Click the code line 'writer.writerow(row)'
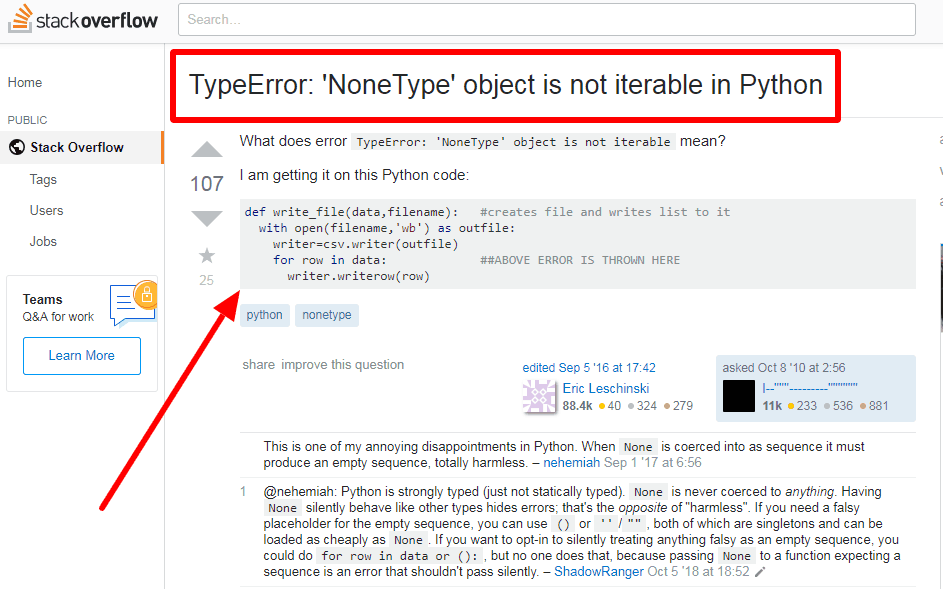Viewport: 943px width, 589px height. (358, 276)
